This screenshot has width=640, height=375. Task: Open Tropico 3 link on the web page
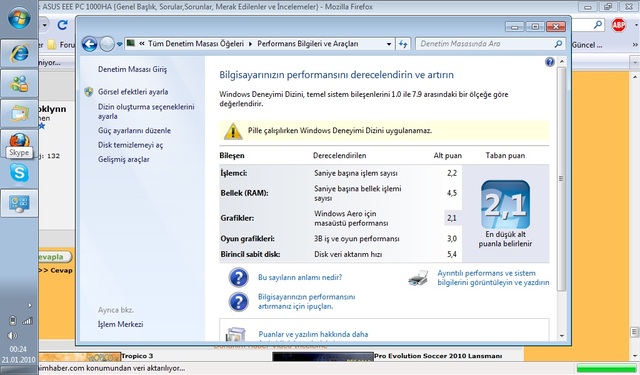[x=137, y=356]
